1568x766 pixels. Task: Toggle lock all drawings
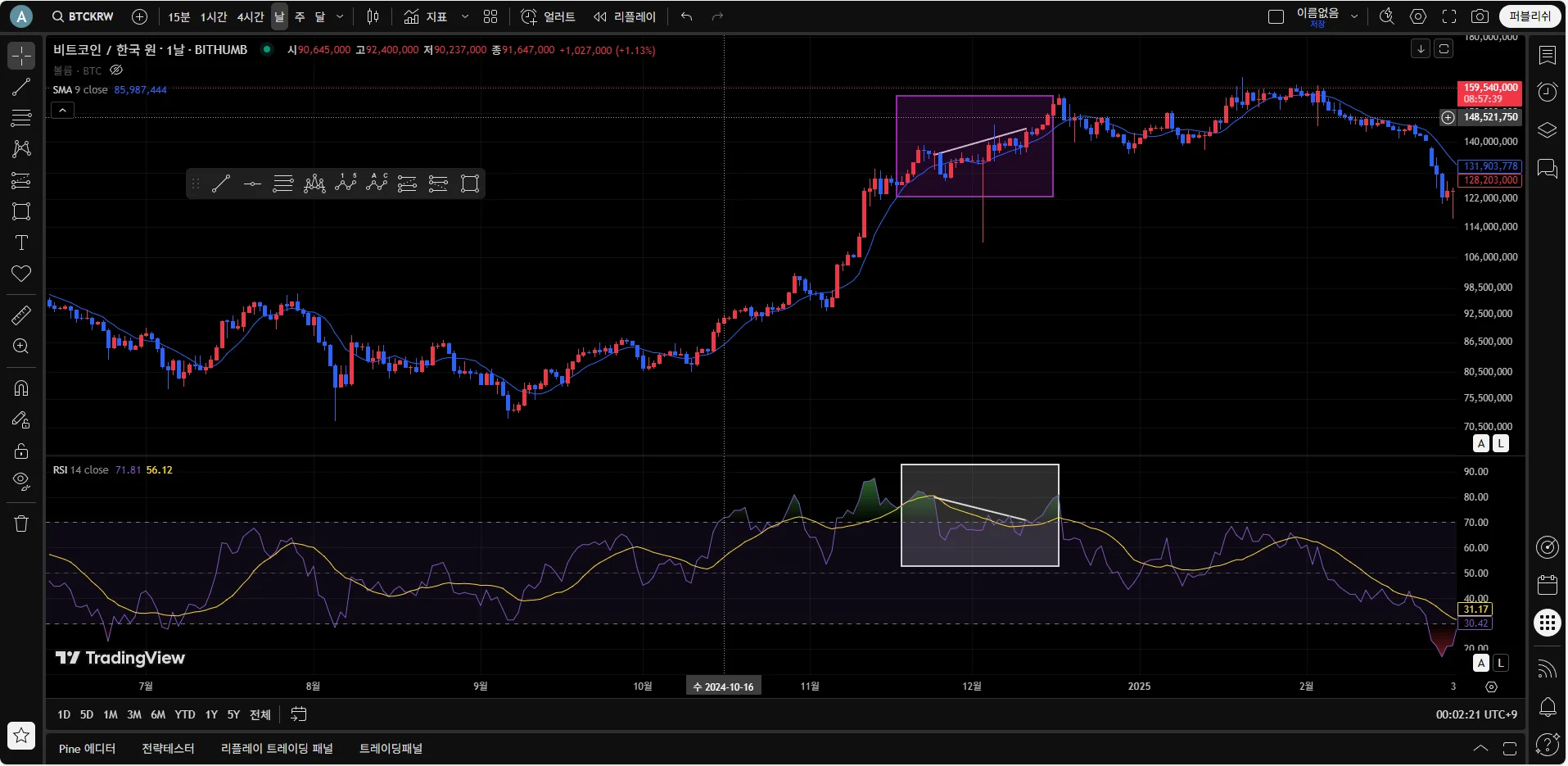pyautogui.click(x=21, y=451)
